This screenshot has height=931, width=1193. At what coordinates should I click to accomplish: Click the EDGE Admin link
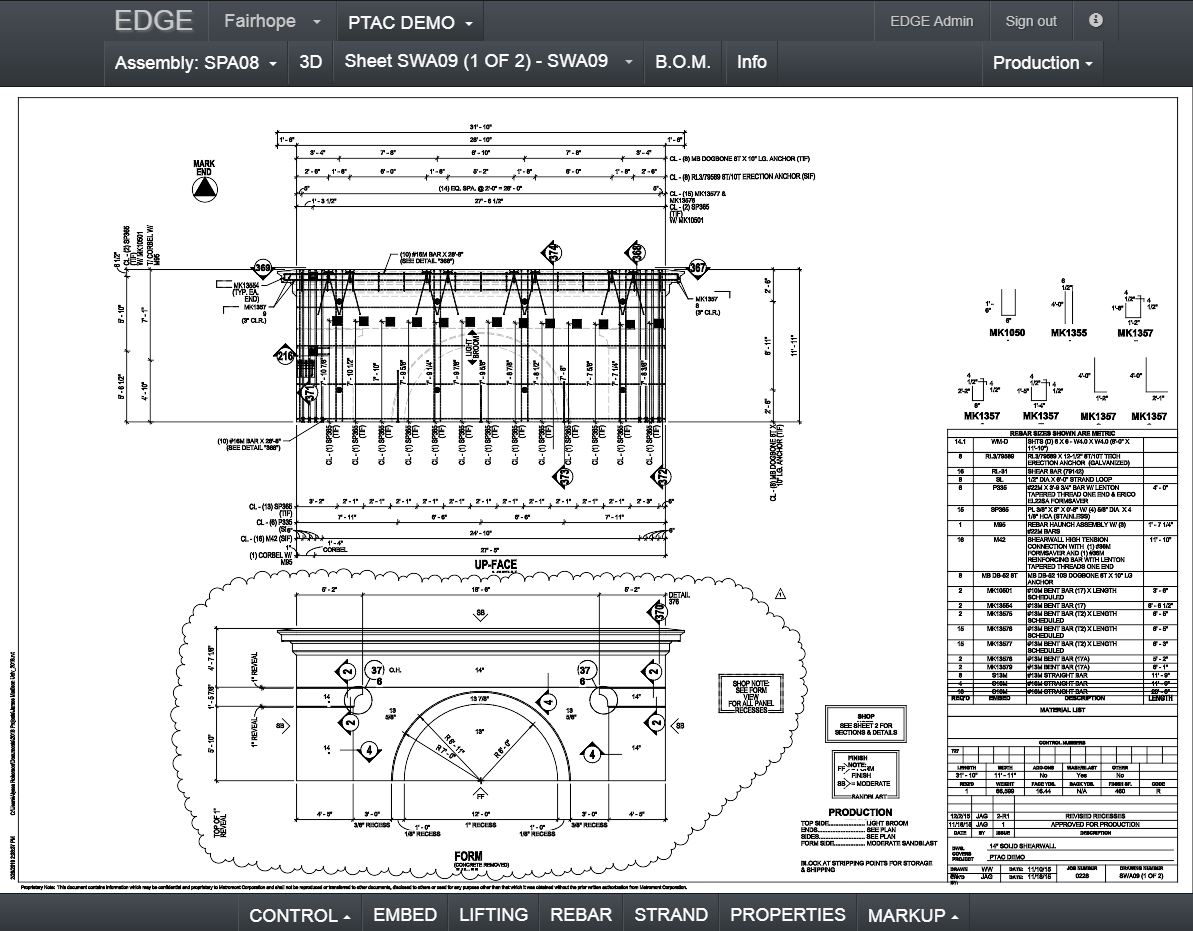coord(931,21)
